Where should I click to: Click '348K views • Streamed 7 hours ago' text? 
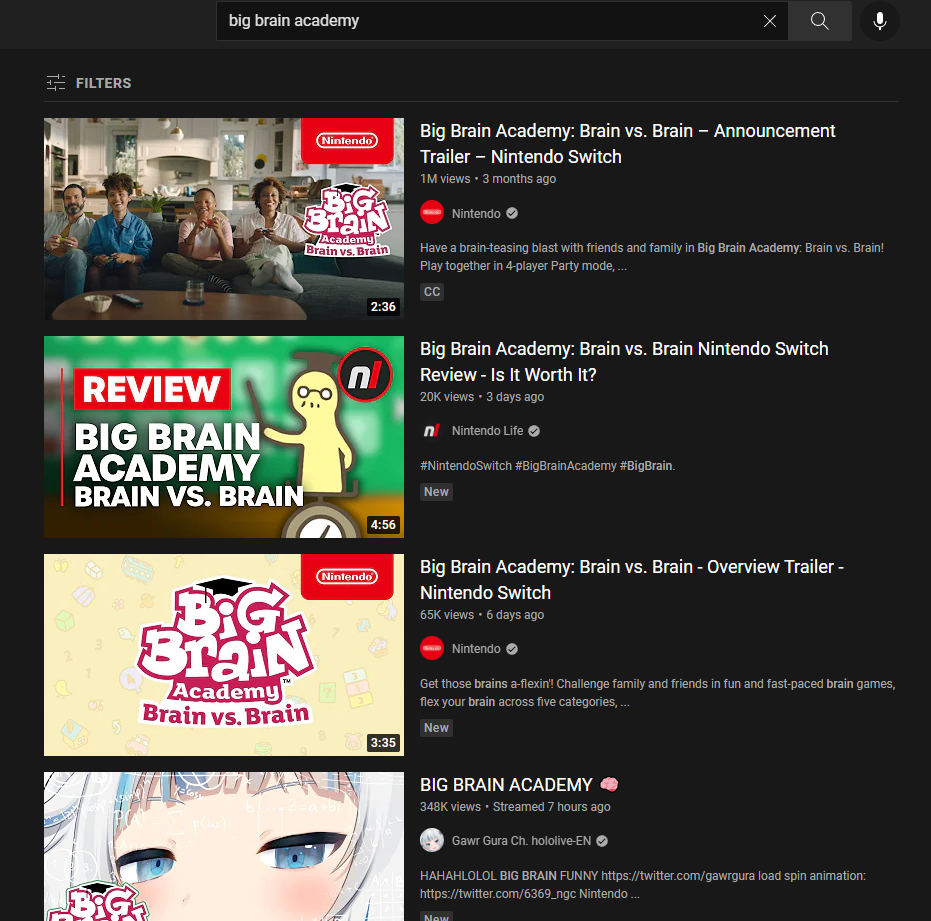515,807
